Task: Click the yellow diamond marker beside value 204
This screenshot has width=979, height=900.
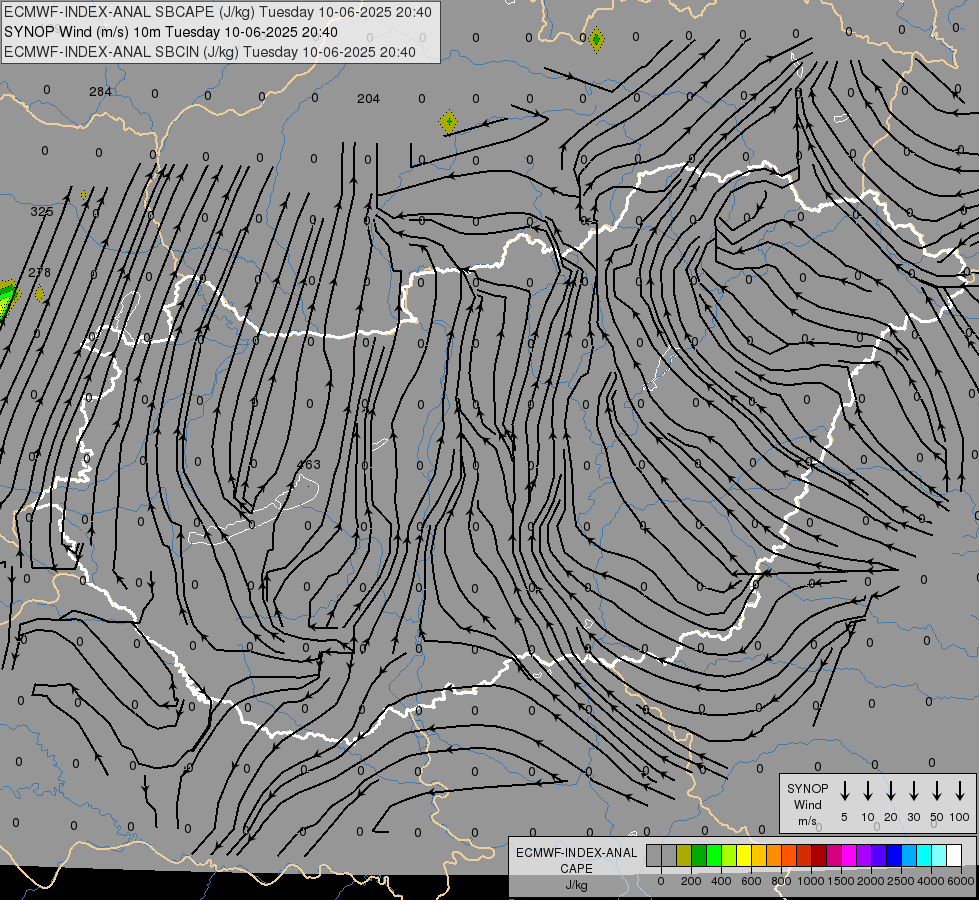Action: click(448, 122)
